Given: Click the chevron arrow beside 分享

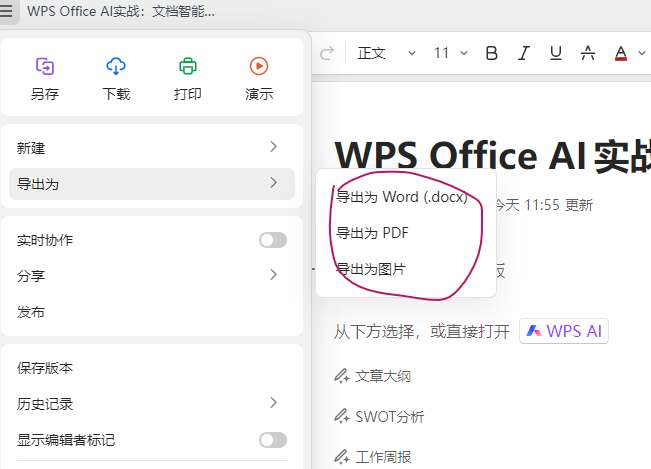Looking at the screenshot, I should click(273, 274).
